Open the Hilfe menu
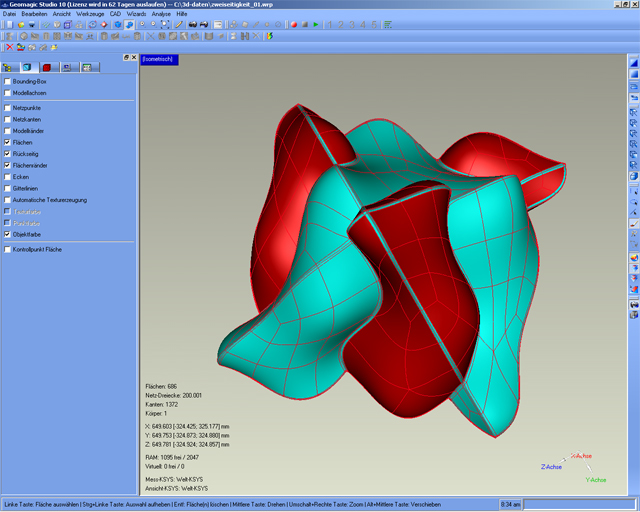640x512 pixels. point(182,14)
